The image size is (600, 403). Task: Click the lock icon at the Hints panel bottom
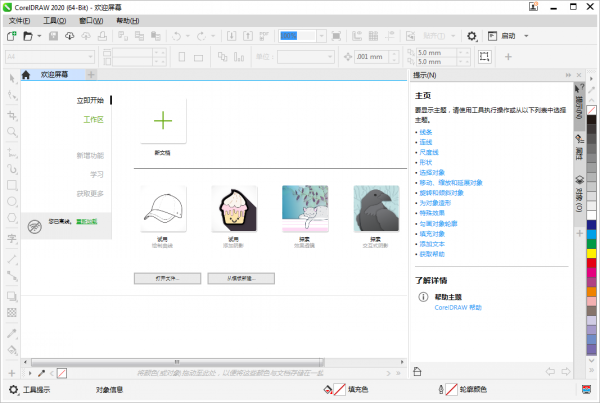[417, 371]
